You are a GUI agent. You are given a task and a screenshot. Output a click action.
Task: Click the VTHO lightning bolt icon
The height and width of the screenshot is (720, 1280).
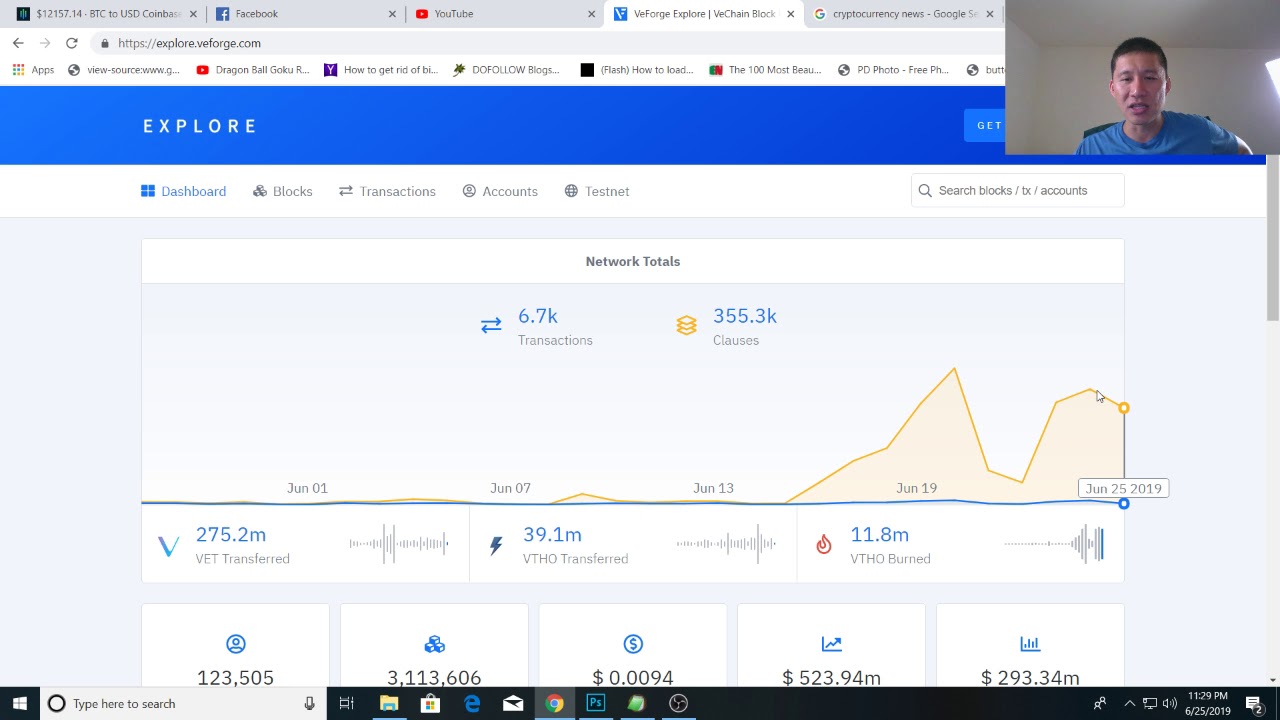(496, 546)
